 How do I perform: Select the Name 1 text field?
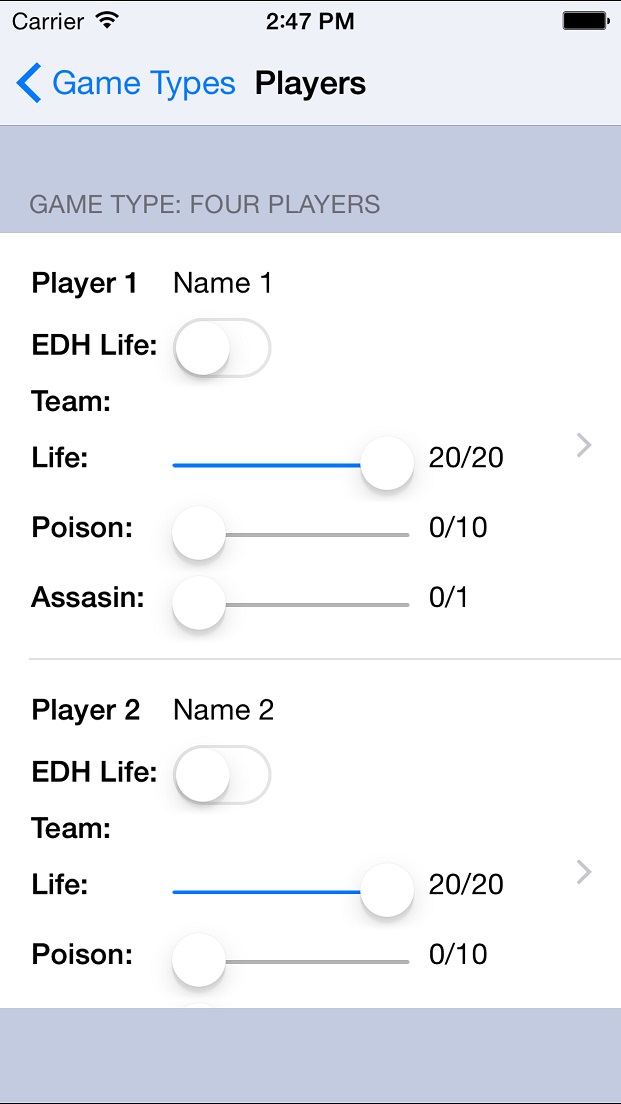coord(222,283)
